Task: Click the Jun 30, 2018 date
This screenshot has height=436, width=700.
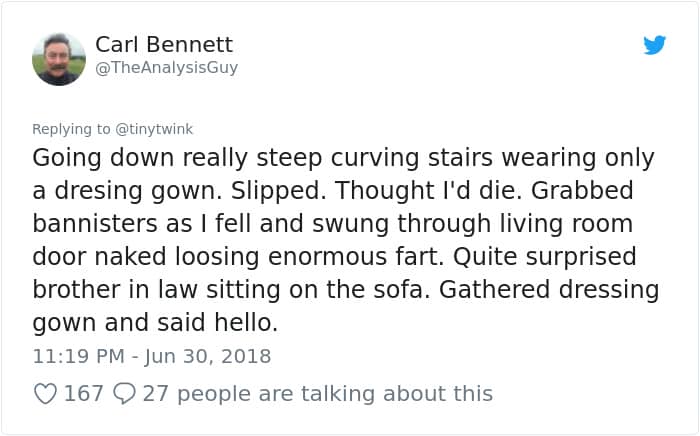Action: pos(207,356)
